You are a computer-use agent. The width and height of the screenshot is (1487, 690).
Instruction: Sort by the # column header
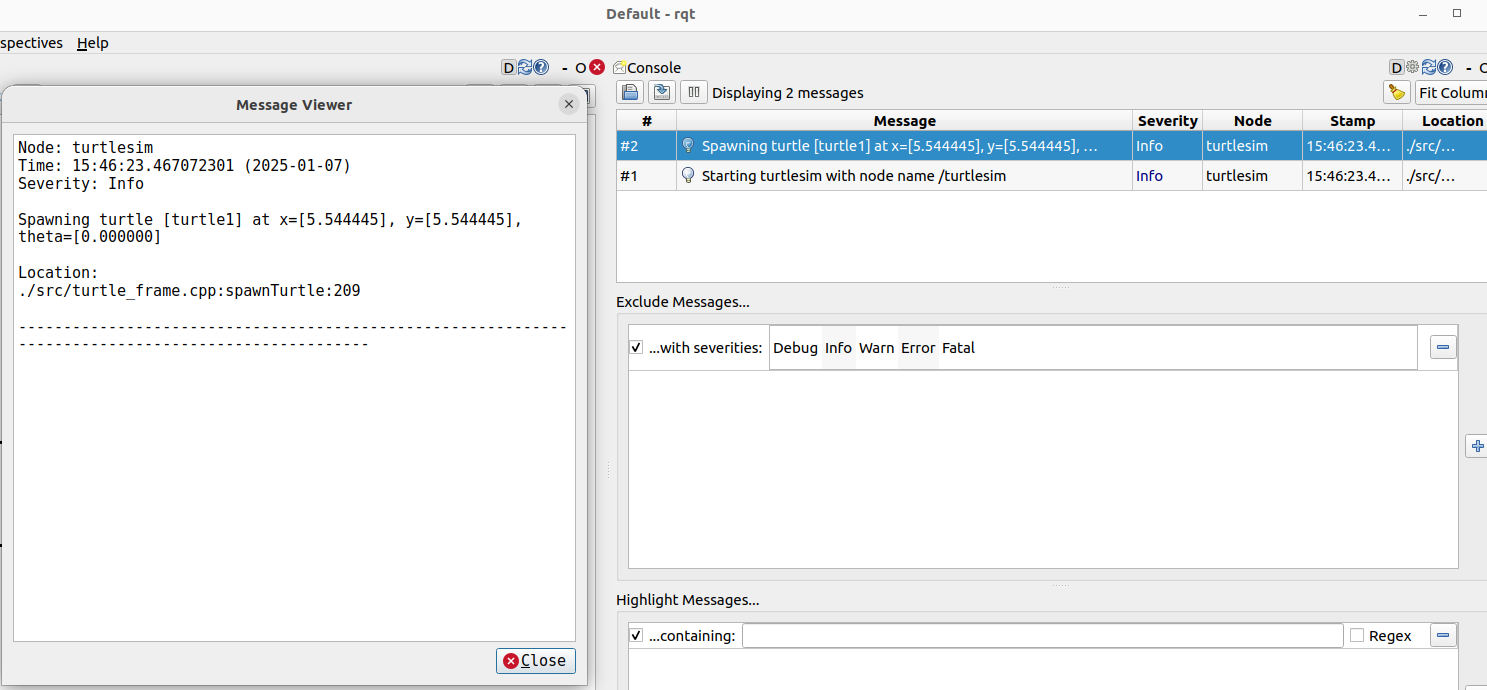pyautogui.click(x=647, y=121)
